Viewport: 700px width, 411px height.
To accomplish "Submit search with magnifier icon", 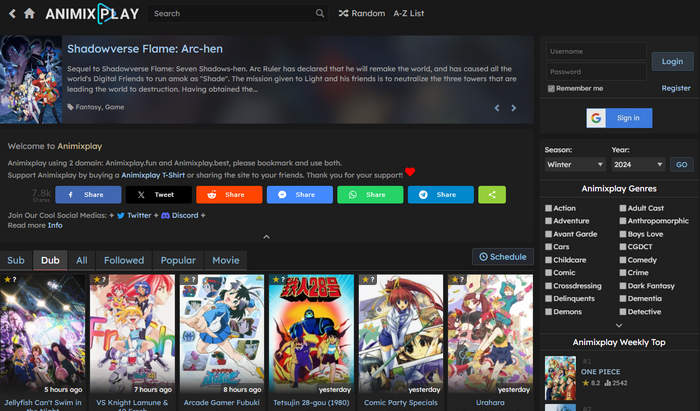I will pyautogui.click(x=320, y=13).
